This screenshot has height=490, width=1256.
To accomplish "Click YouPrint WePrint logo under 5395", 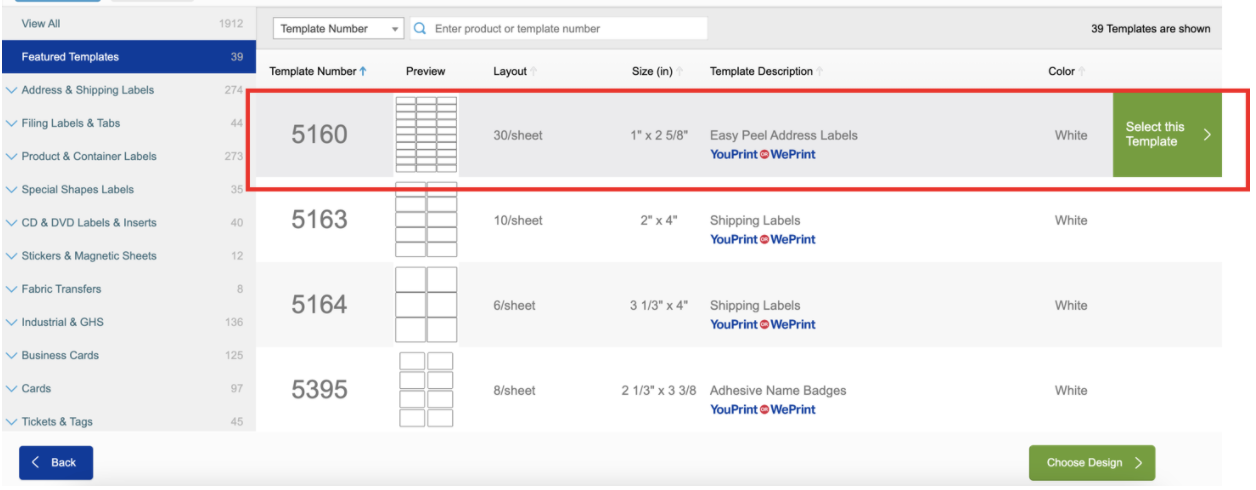I will 762,409.
